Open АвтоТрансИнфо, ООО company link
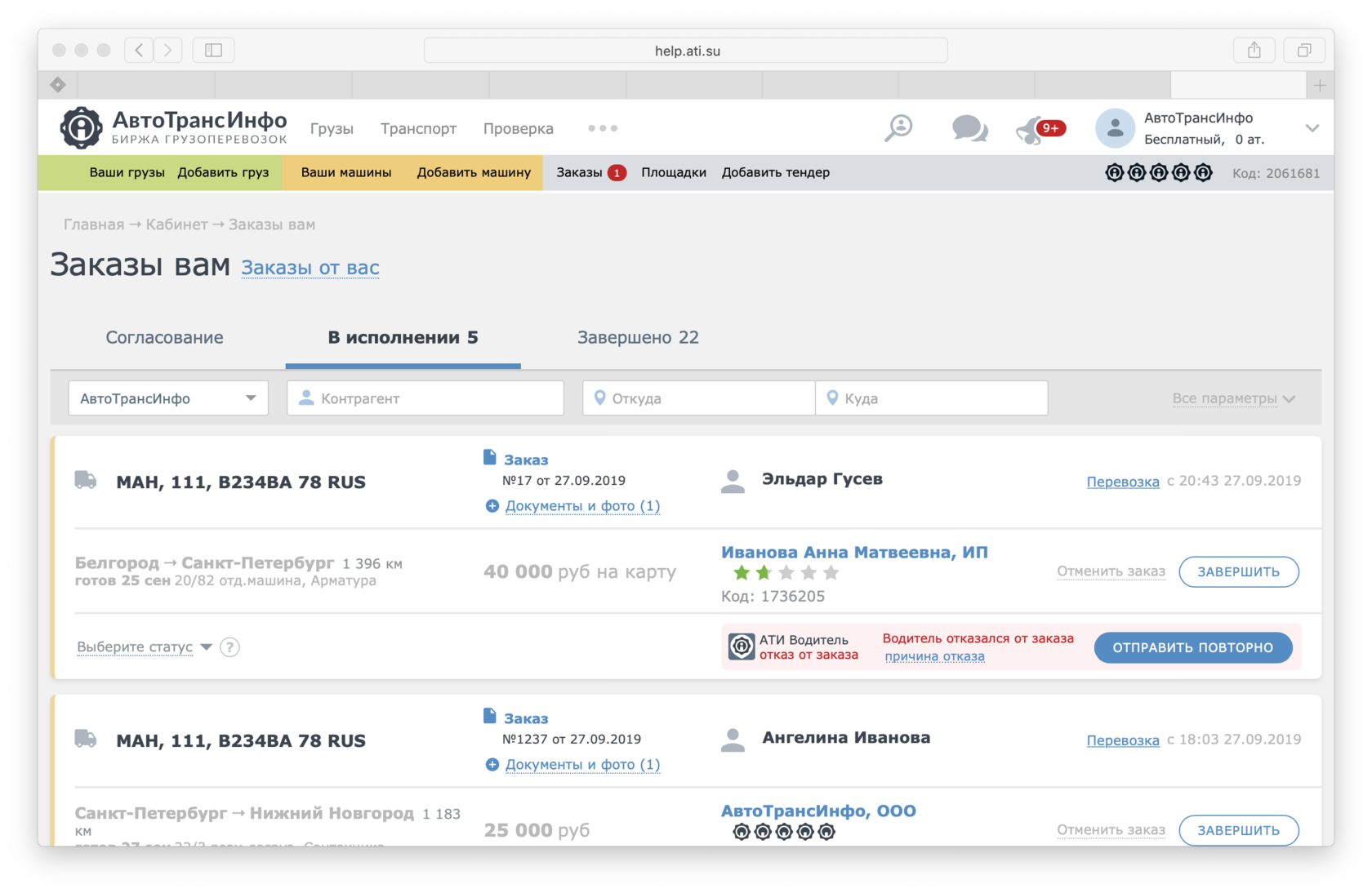Viewport: 1372px width, 893px height. point(818,811)
